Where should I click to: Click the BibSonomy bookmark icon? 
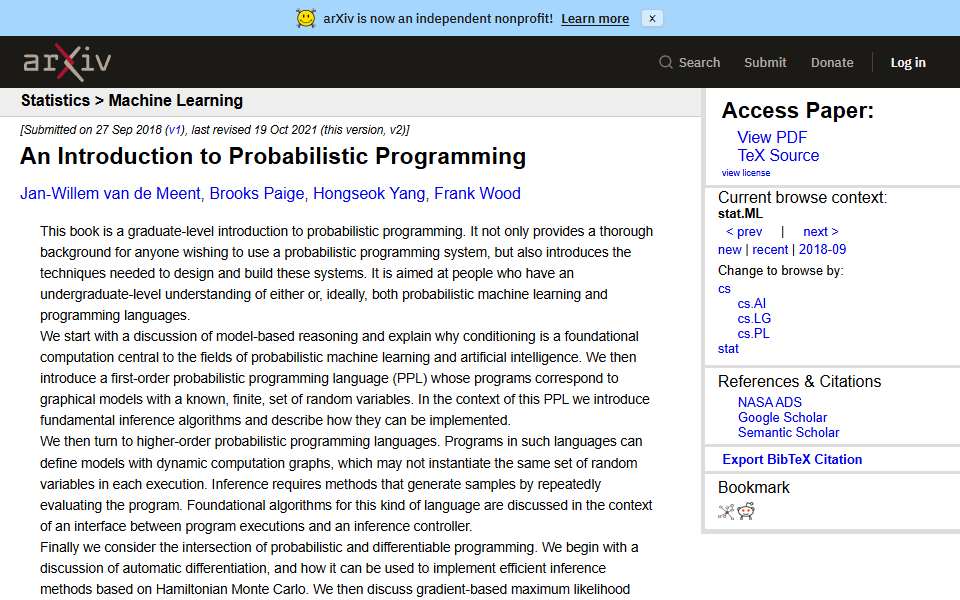click(x=726, y=511)
